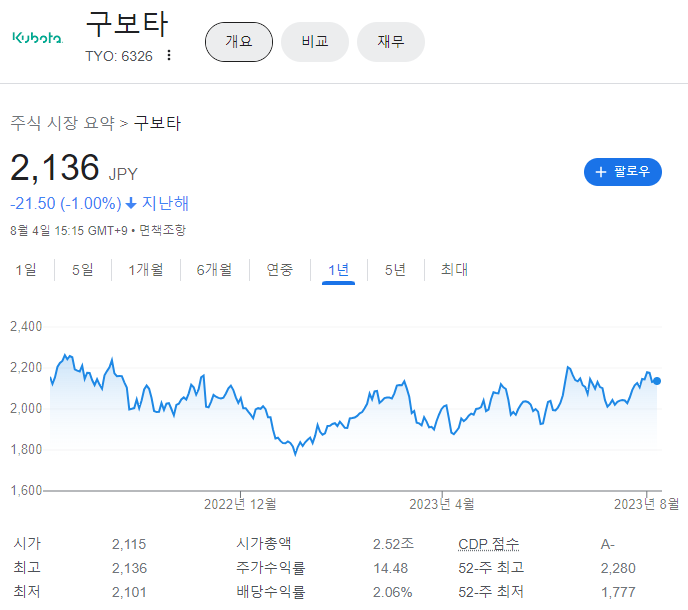Image resolution: width=688 pixels, height=610 pixels.
Task: Click the 2022년 12월 axis label
Action: 240,504
